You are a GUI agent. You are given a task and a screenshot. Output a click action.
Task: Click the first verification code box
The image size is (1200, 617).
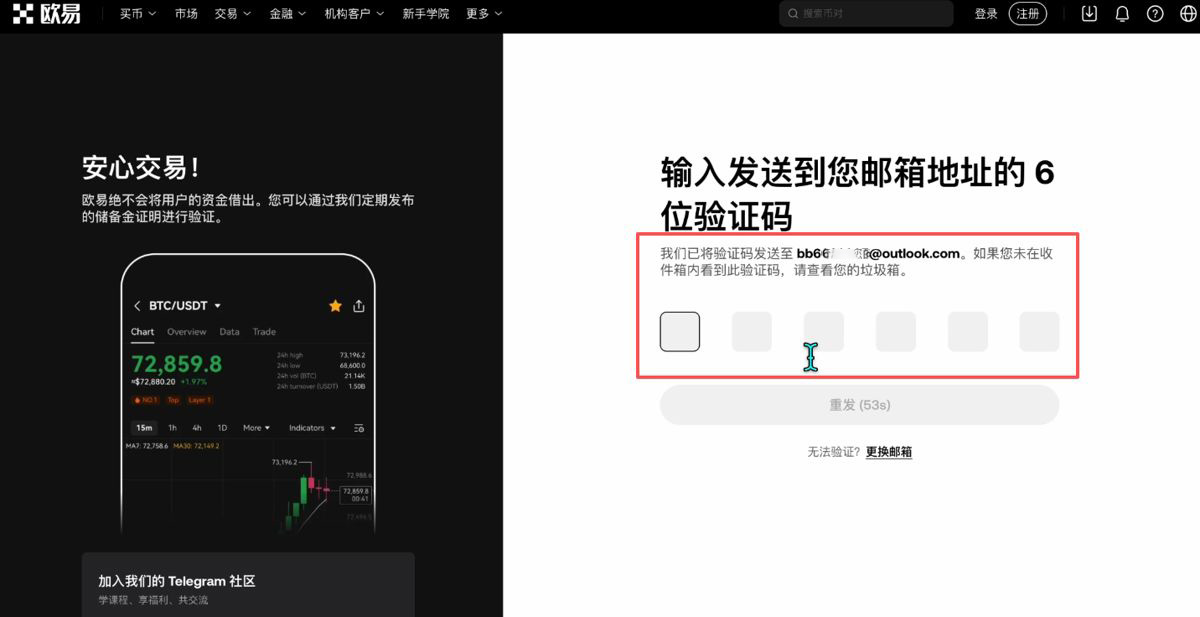tap(680, 331)
